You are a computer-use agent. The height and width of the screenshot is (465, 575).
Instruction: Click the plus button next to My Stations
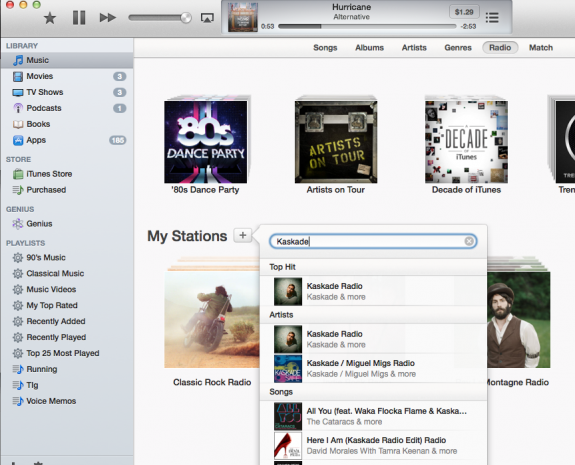click(242, 235)
